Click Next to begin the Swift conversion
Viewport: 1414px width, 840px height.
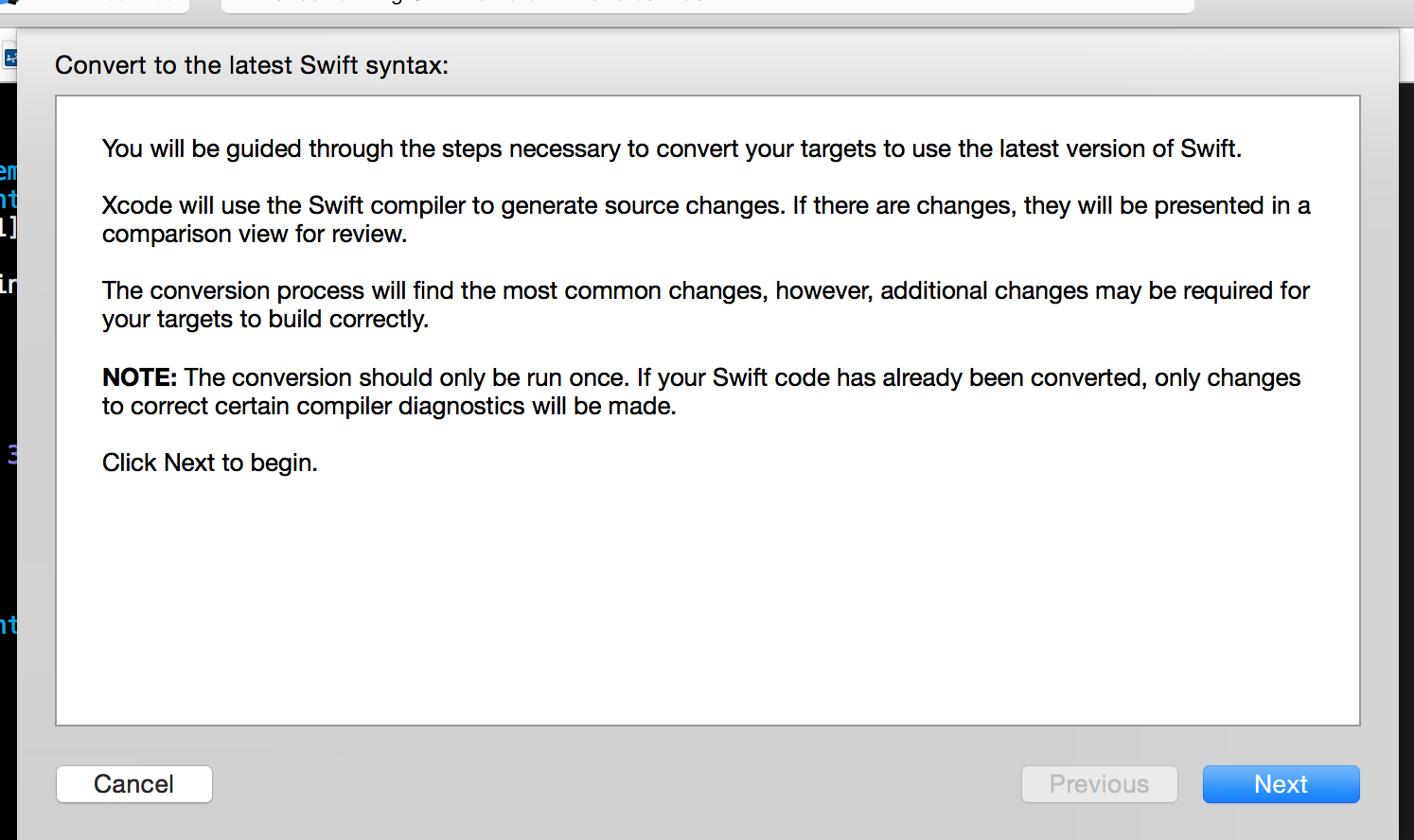[1281, 784]
